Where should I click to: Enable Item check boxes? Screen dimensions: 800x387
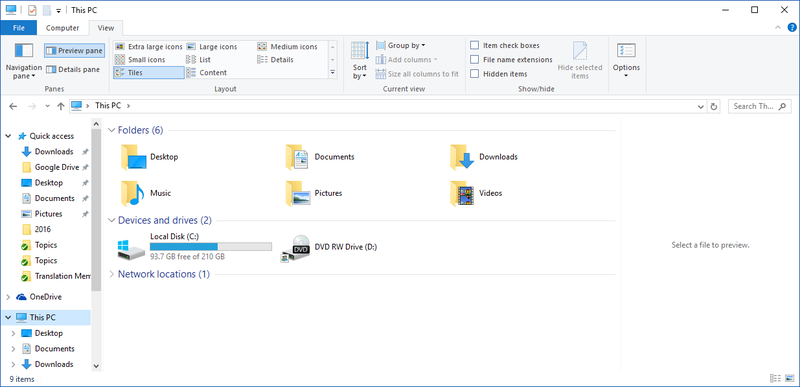point(505,45)
